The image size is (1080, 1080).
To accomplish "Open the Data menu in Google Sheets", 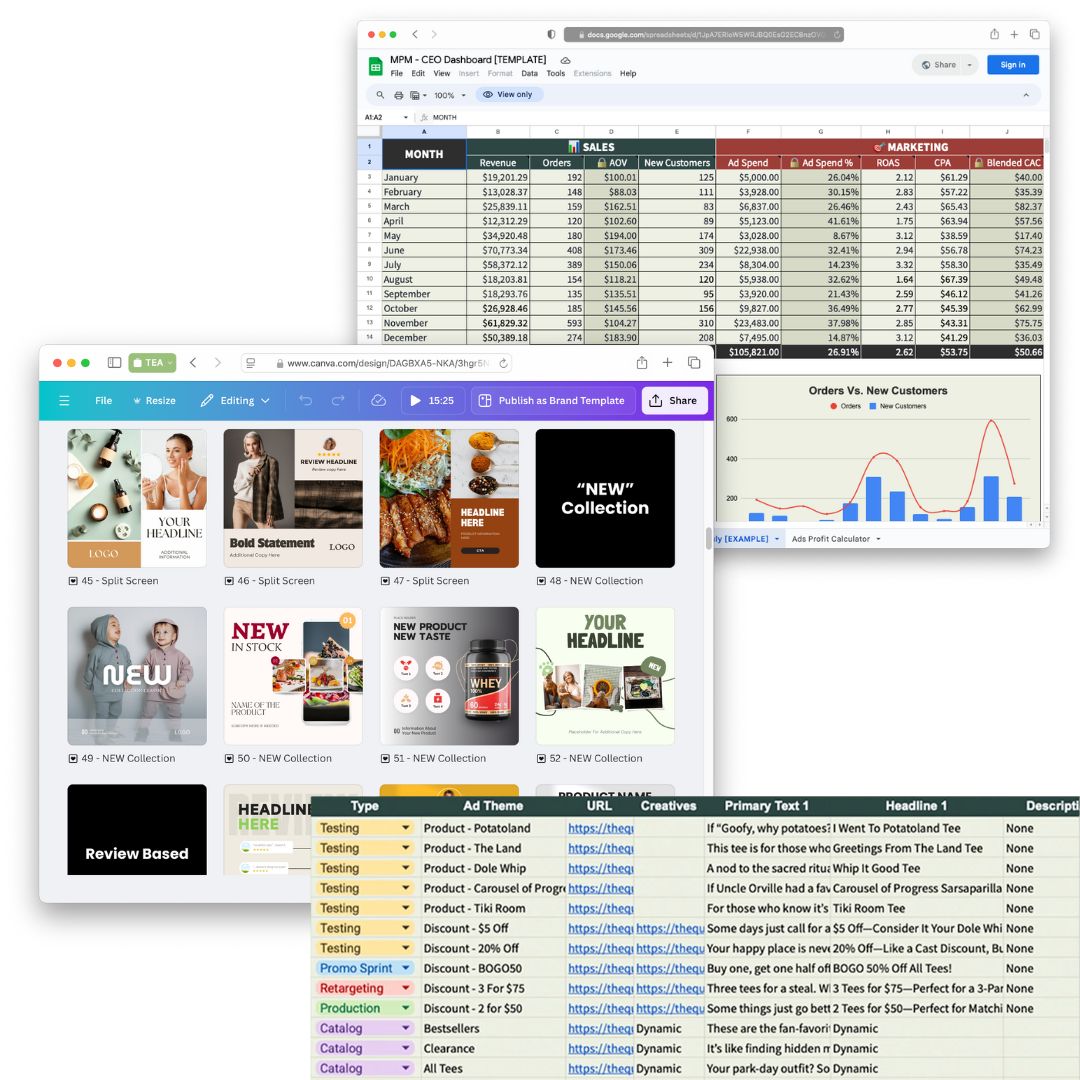I will coord(529,74).
